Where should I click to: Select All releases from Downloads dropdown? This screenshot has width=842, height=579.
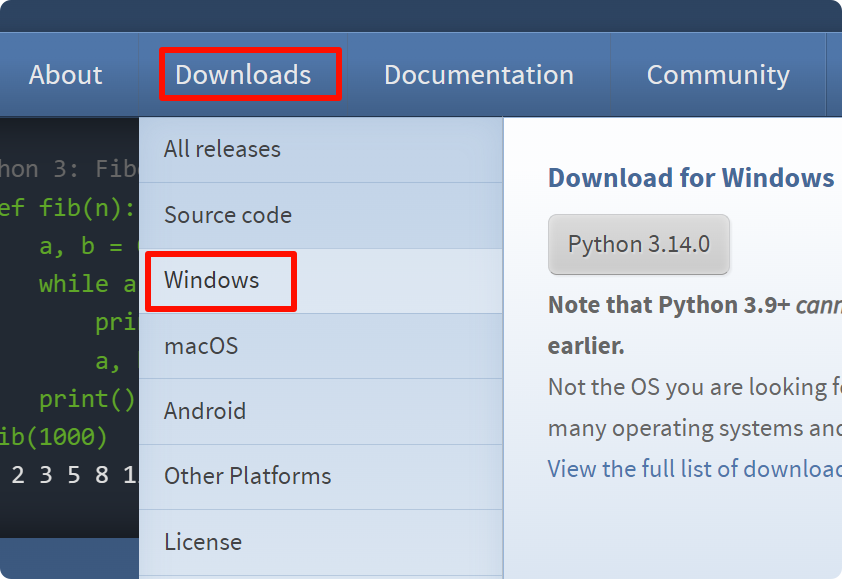[x=222, y=149]
